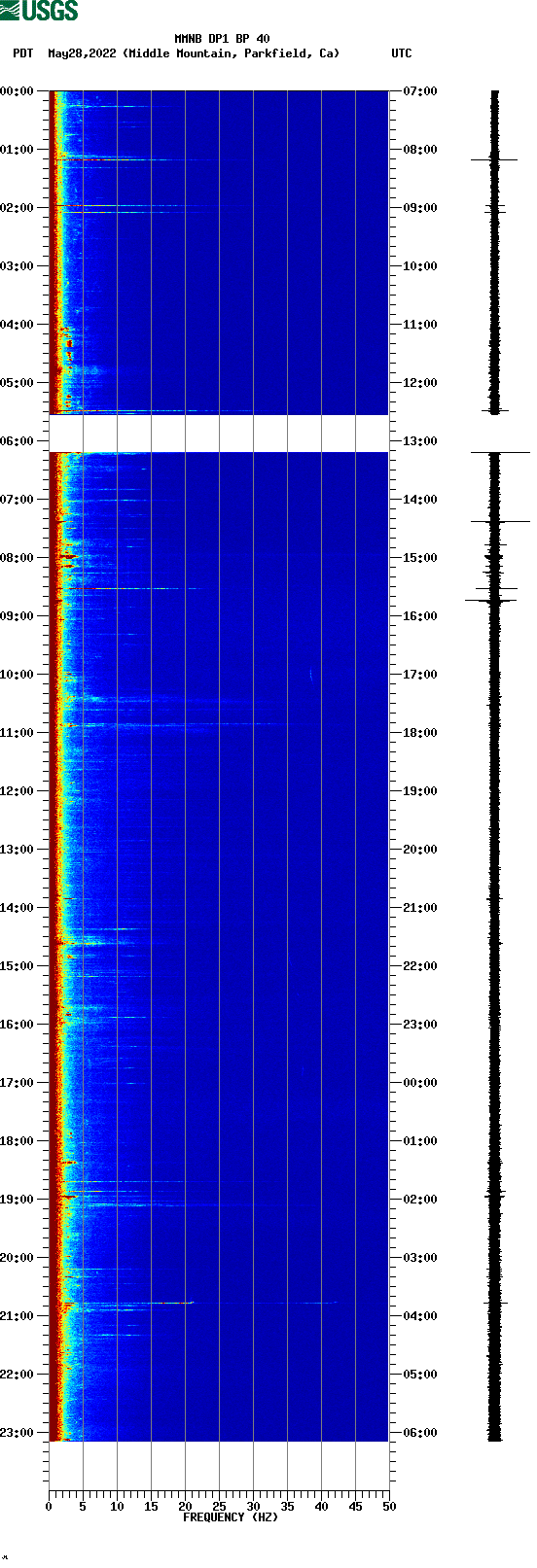Click the PDT time label 08:00
Viewport: 537px width, 1568px height.
pos(17,558)
